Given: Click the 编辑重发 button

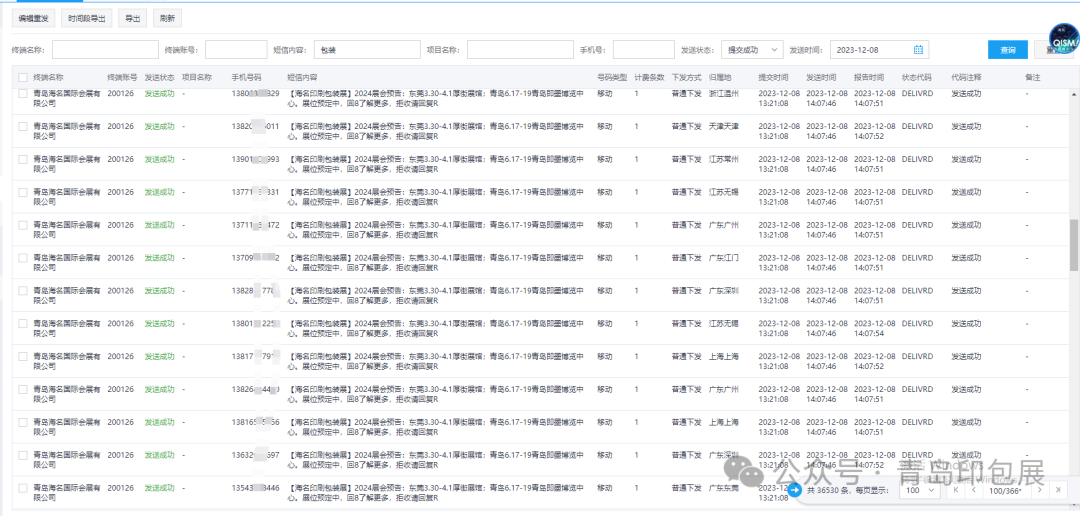Looking at the screenshot, I should pyautogui.click(x=33, y=18).
